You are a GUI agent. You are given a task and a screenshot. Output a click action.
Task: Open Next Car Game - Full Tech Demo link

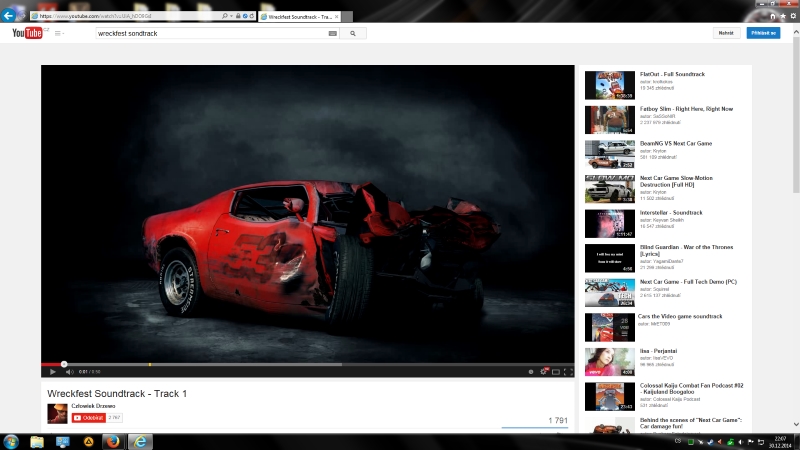pyautogui.click(x=688, y=282)
